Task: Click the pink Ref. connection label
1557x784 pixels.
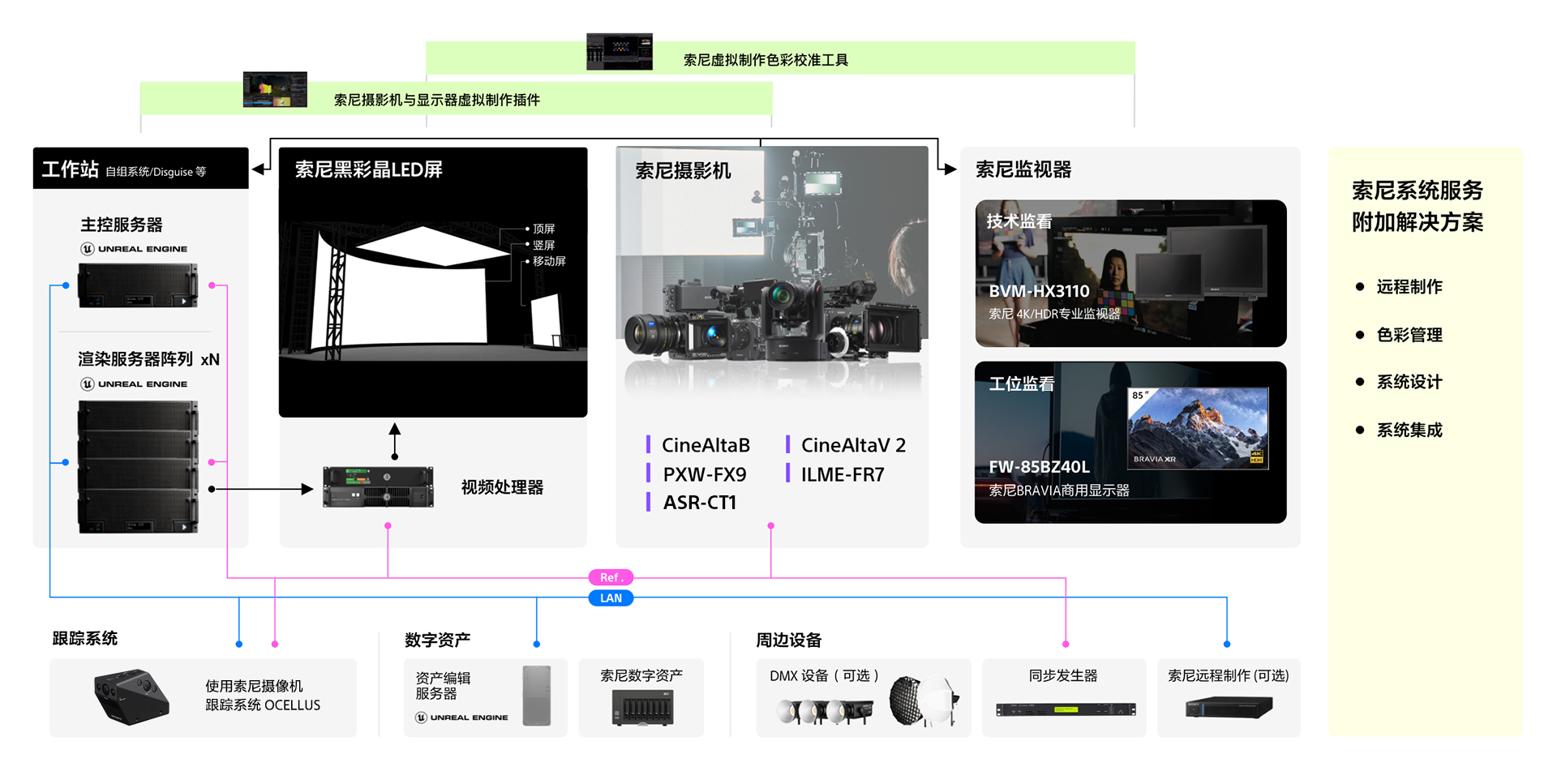Action: point(611,577)
